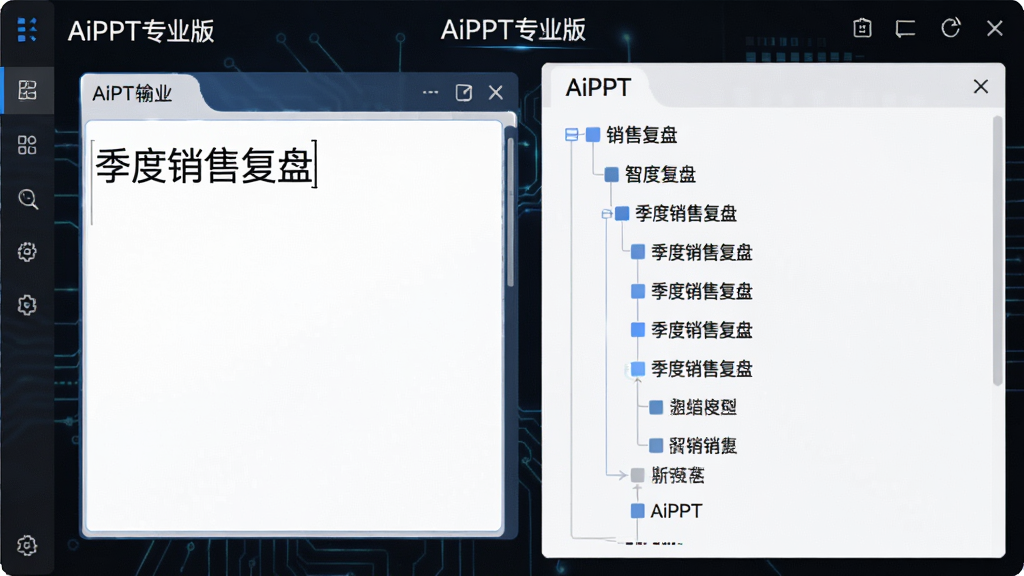Click the comment/screen icon in title bar
The image size is (1024, 576).
905,29
